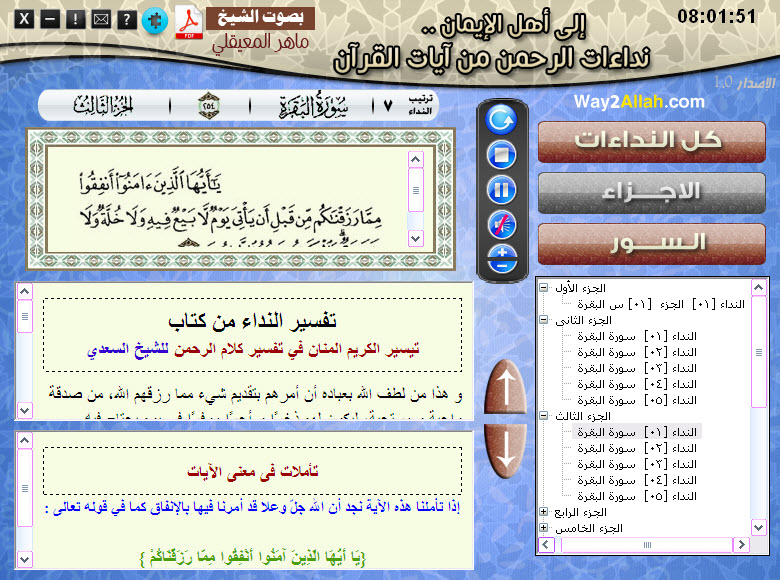The image size is (780, 580).
Task: Click the minimize dash icon in header
Action: coord(50,20)
